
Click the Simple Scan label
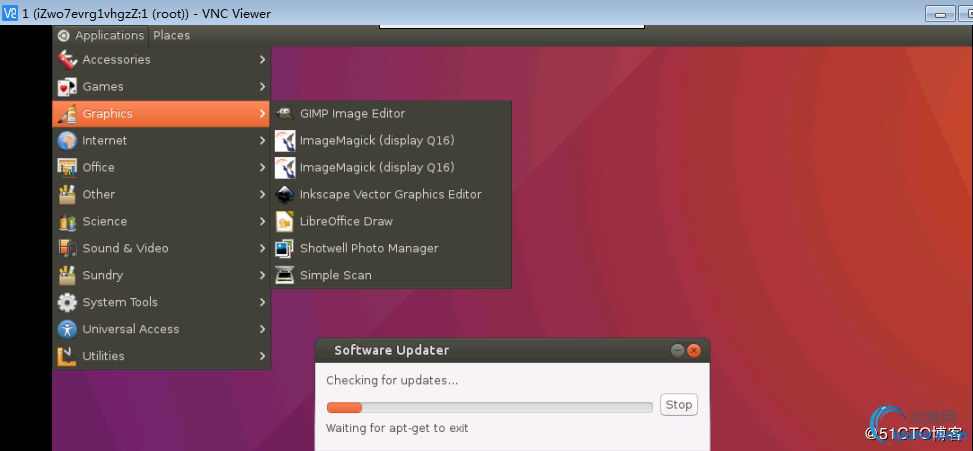point(336,275)
